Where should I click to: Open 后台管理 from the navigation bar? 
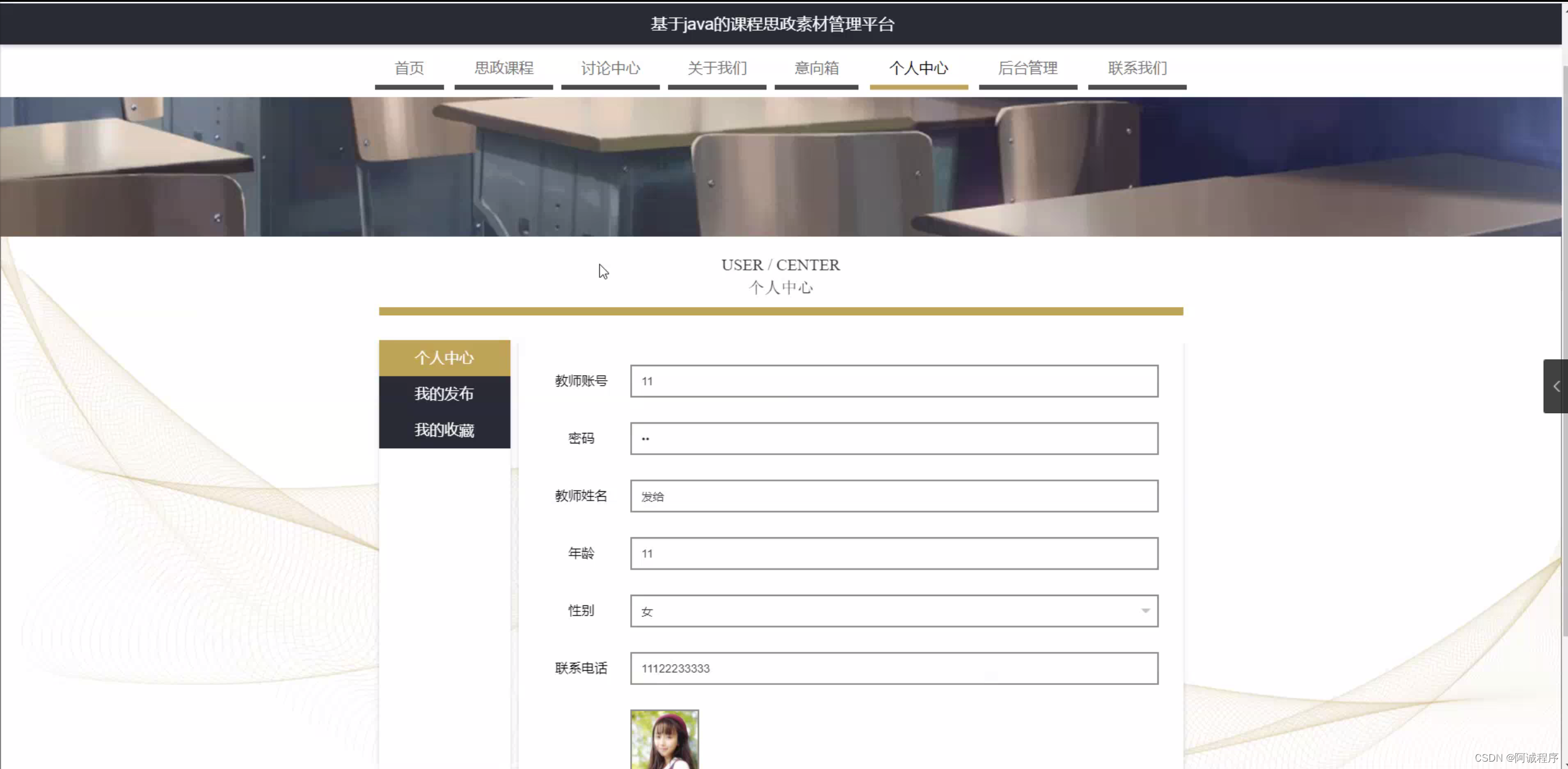tap(1027, 68)
